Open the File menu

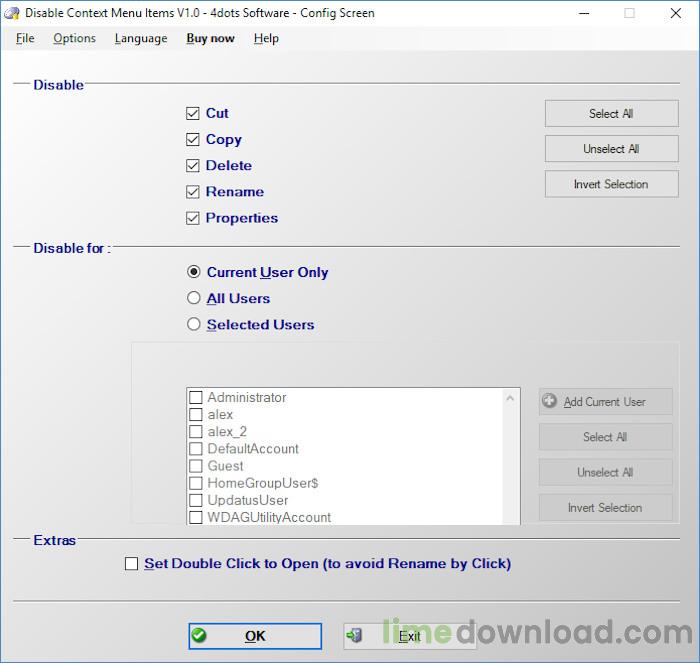[x=25, y=38]
